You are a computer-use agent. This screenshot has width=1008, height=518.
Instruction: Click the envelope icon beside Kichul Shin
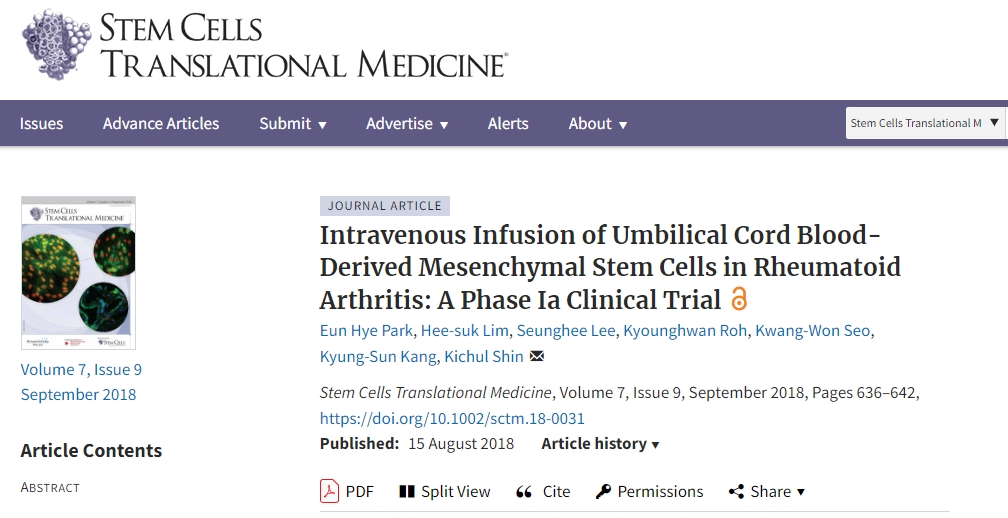coord(537,357)
